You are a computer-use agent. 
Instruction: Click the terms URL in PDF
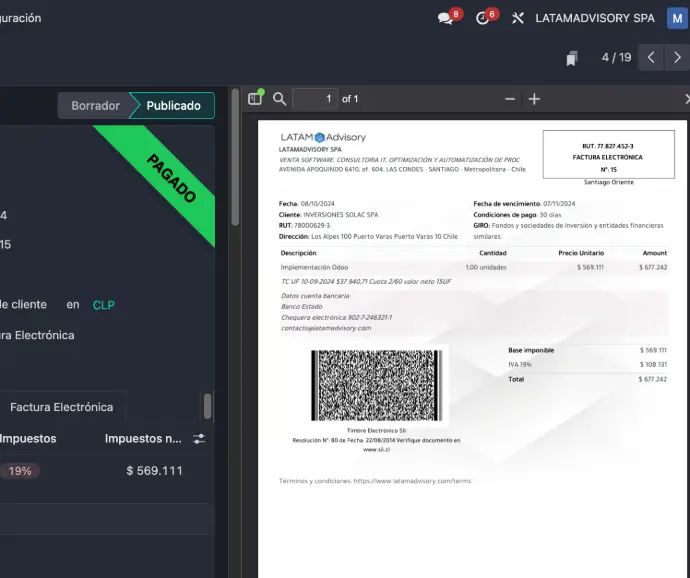pos(412,481)
